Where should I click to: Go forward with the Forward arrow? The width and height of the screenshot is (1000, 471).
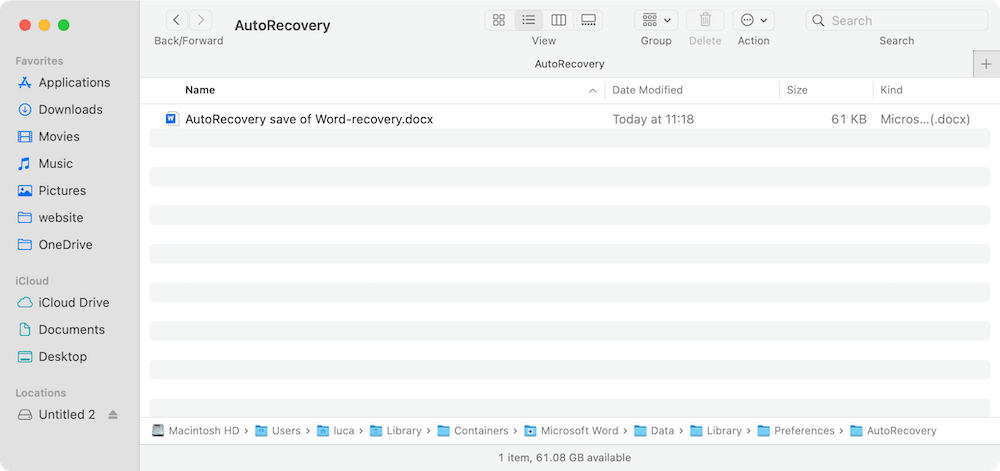pos(201,20)
